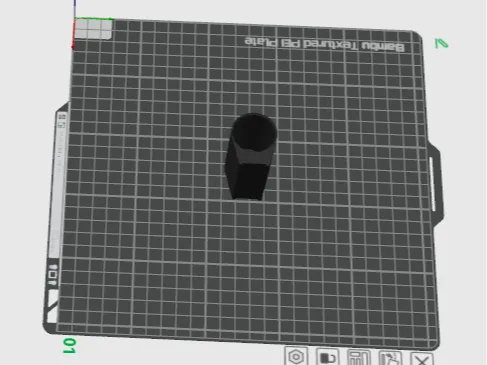Screen dimensions: 487x365
Task: Edit plate name with green pencil icon
Action: [x=442, y=44]
